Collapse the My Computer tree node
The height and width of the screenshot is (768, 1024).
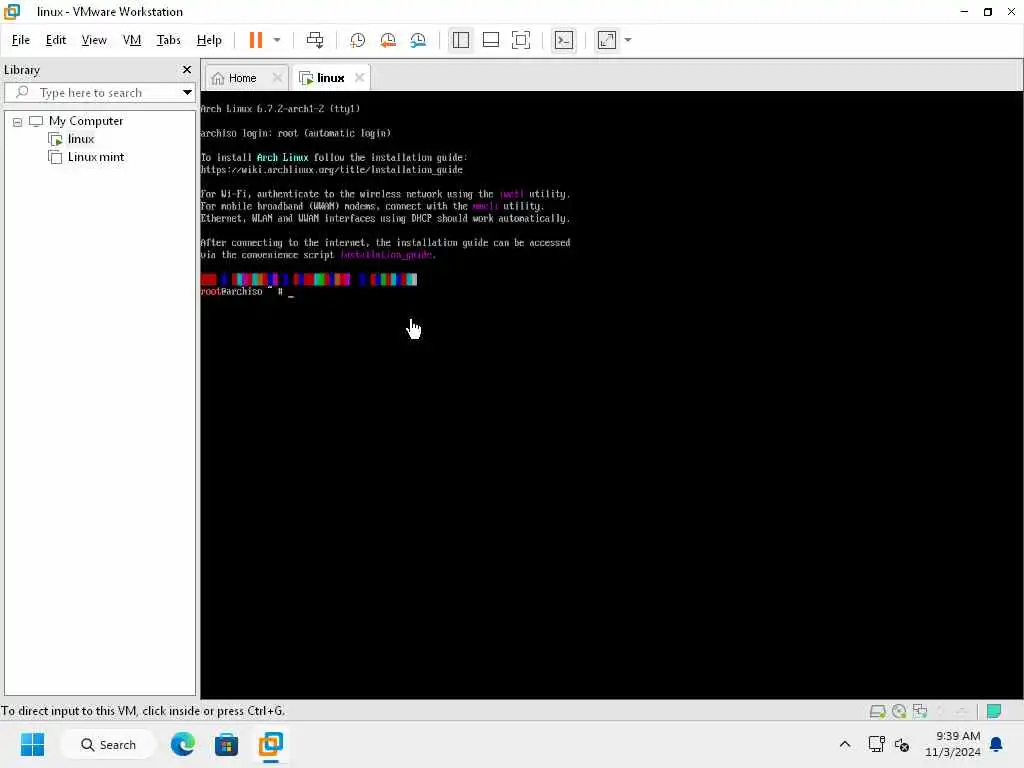[x=18, y=121]
